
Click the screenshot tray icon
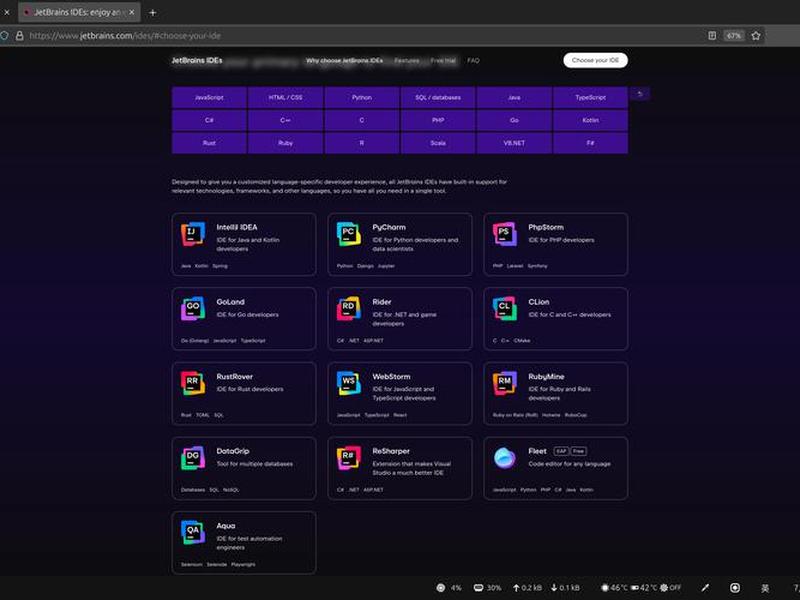pyautogui.click(x=735, y=588)
